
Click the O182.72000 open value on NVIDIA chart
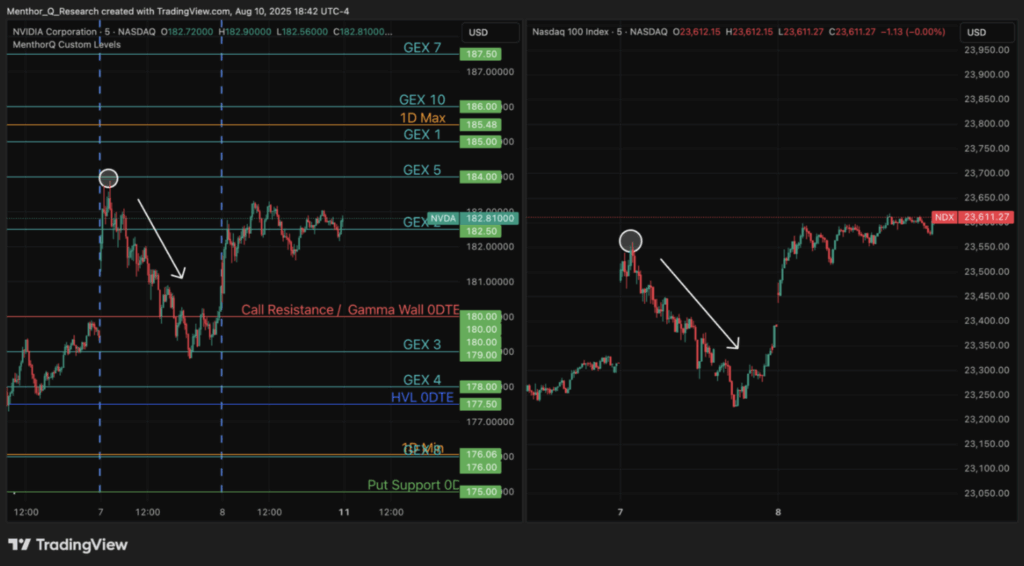click(187, 31)
